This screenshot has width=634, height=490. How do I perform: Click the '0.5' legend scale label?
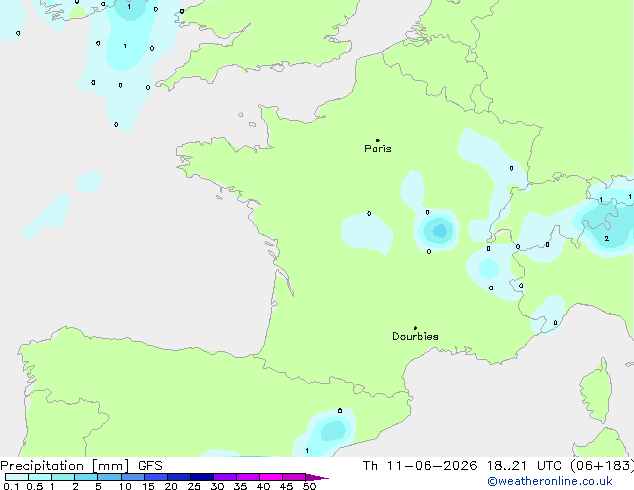point(34,486)
